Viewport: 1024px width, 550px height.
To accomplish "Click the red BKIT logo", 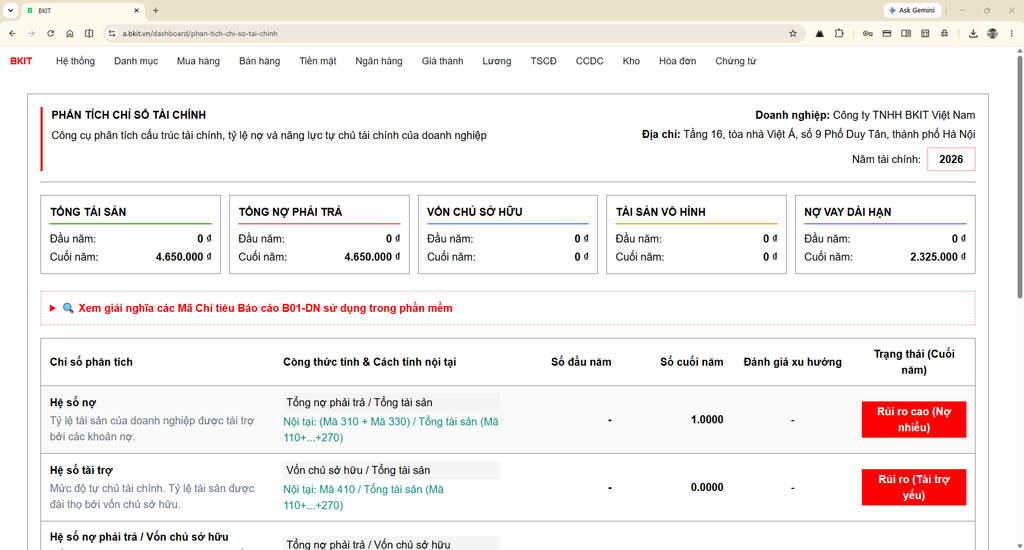I will 21,61.
